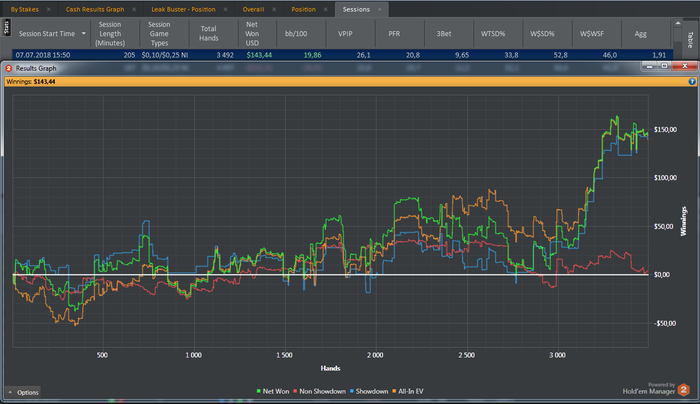Select the 07.07.2018 15:50 session row
Image resolution: width=700 pixels, height=404 pixels.
(45, 55)
